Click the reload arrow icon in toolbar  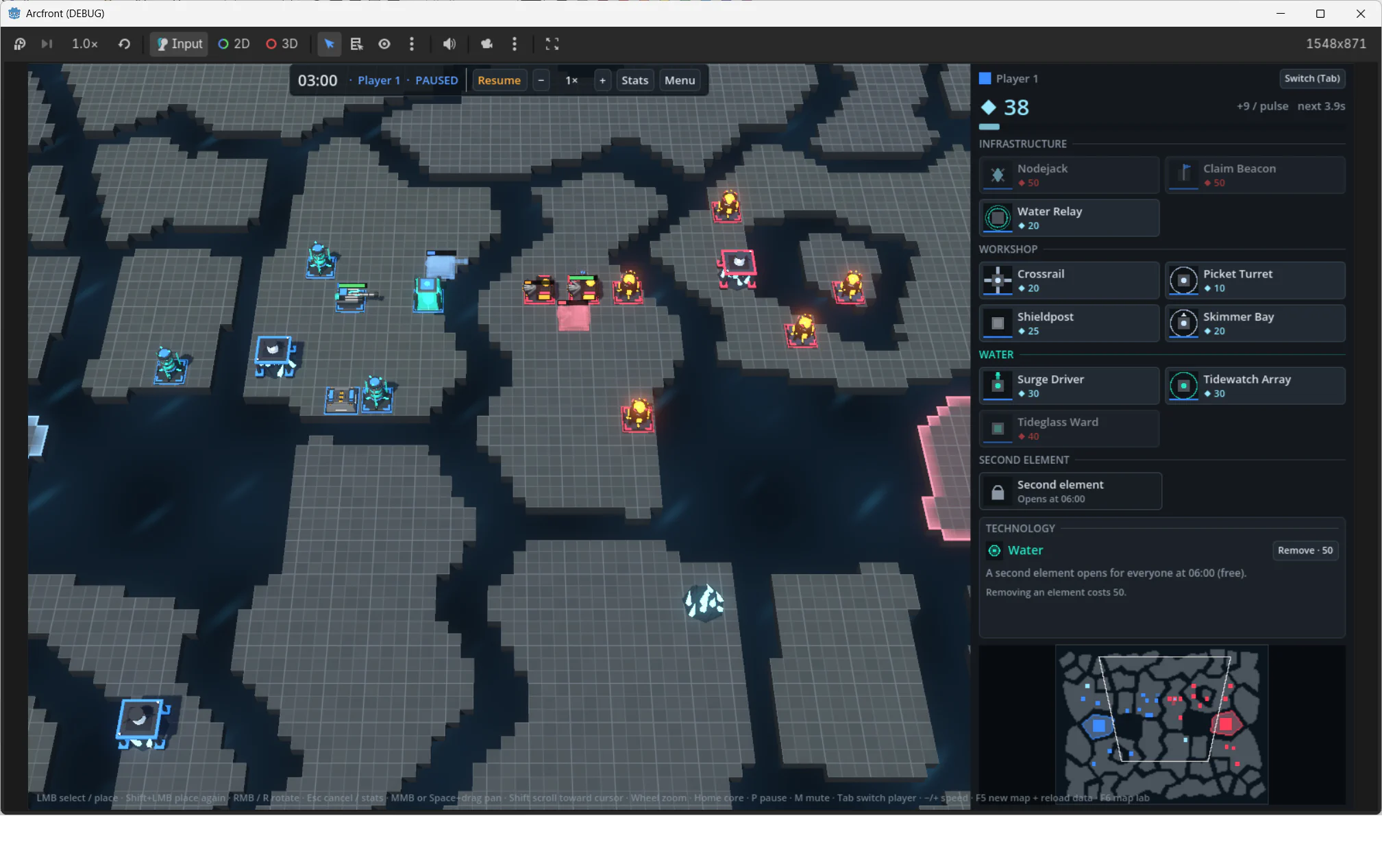coord(124,44)
